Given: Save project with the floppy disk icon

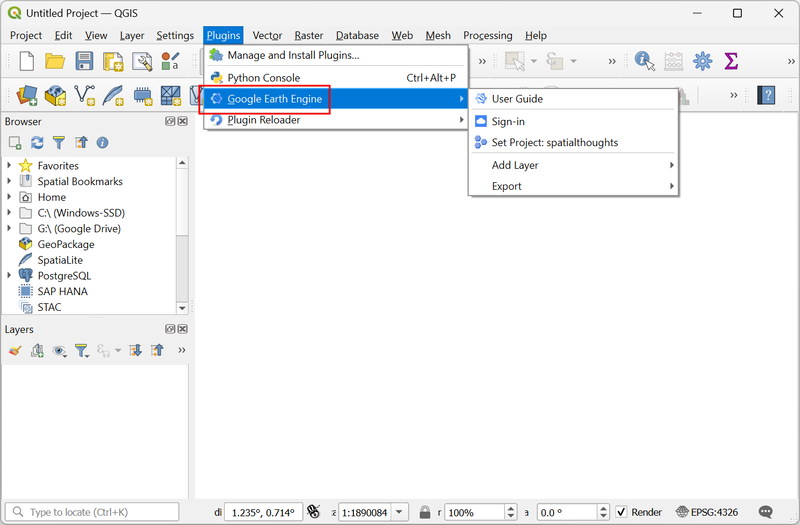Looking at the screenshot, I should click(x=84, y=61).
